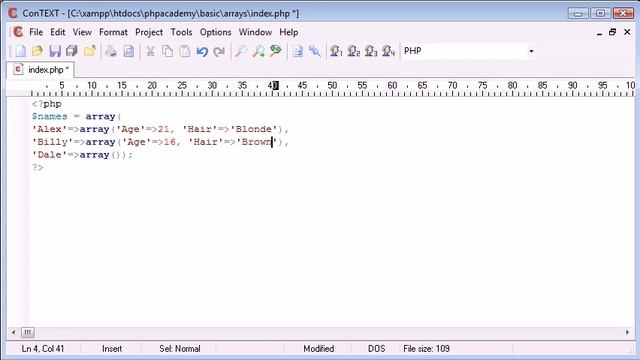
Task: Click the horizontal scrollbar left arrow
Action: click(x=13, y=332)
